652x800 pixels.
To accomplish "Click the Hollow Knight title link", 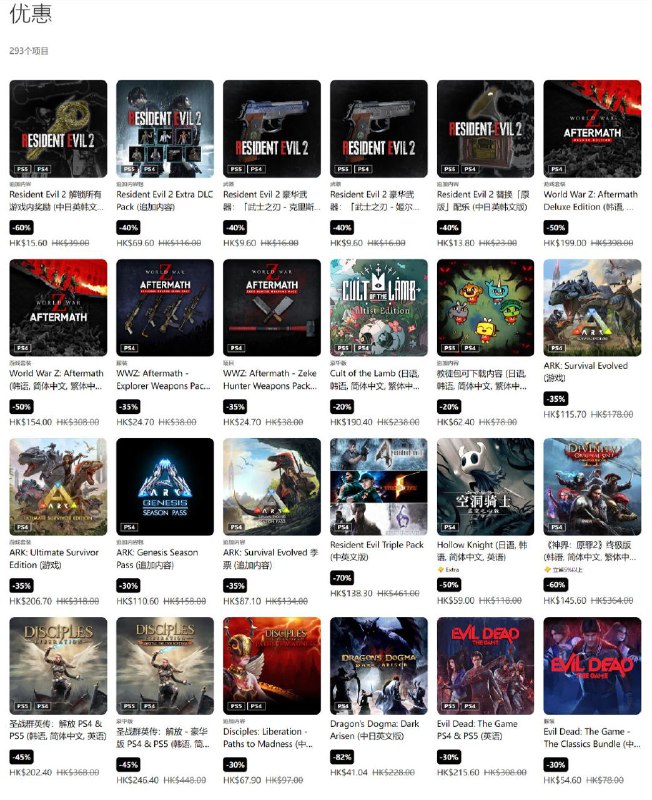I will pos(482,551).
